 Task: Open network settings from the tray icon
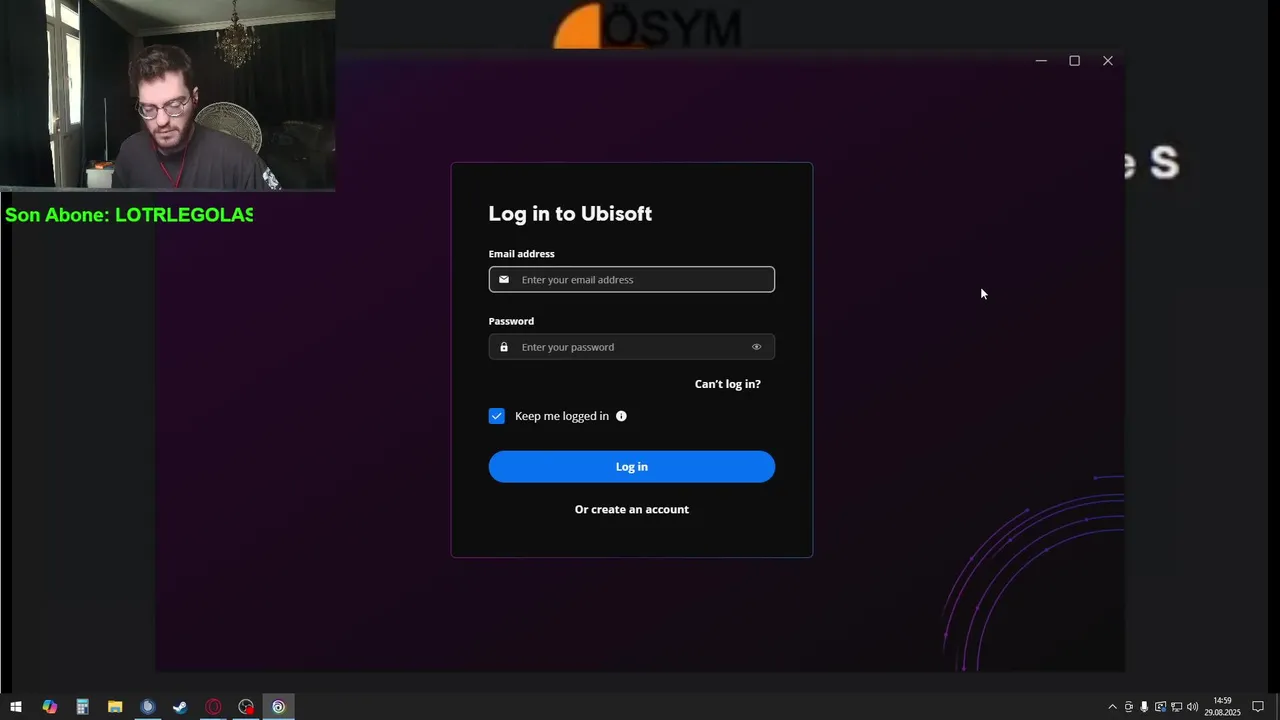(x=1176, y=707)
